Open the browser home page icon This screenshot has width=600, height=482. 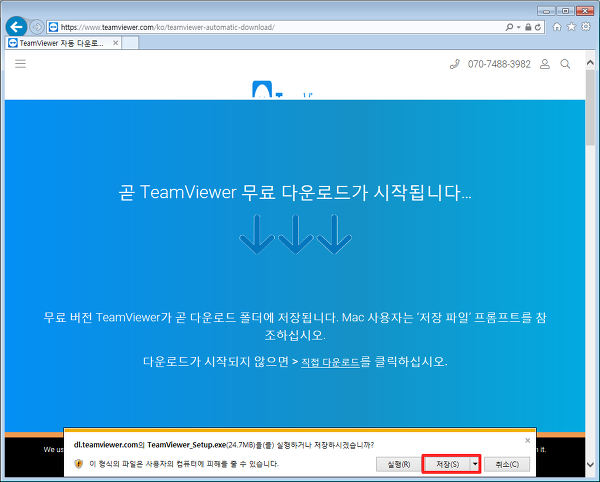click(557, 27)
